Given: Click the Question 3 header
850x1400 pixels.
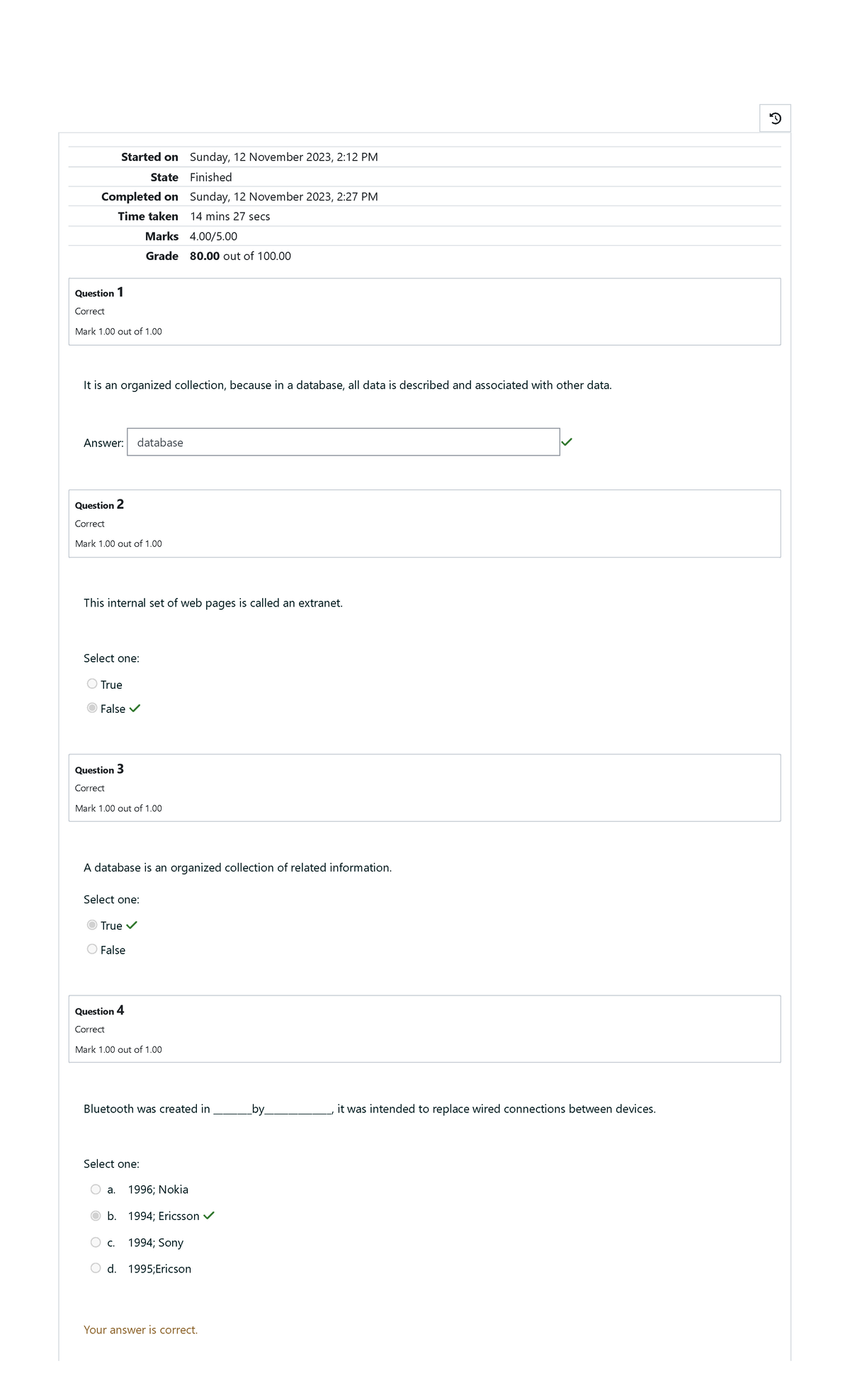Looking at the screenshot, I should tap(99, 769).
